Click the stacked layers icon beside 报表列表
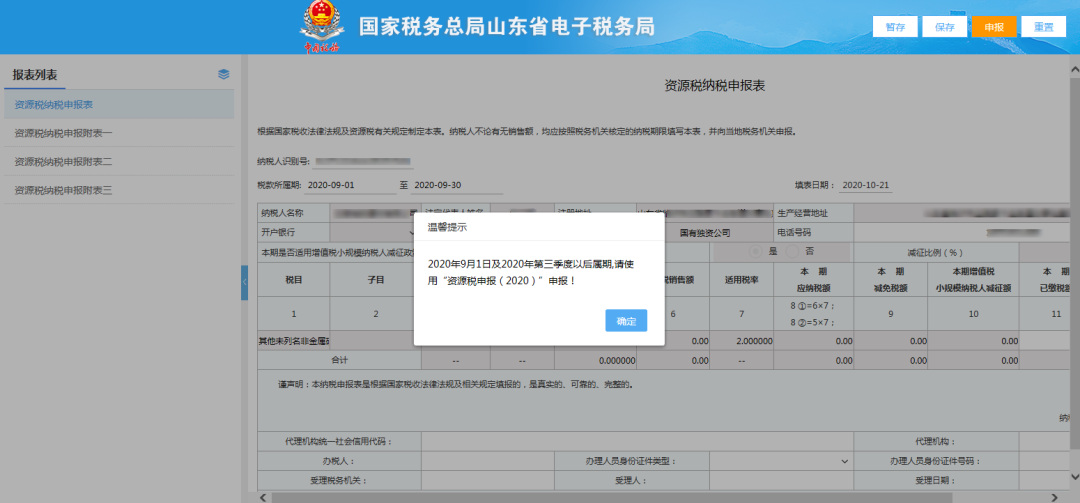This screenshot has height=503, width=1080. [224, 74]
